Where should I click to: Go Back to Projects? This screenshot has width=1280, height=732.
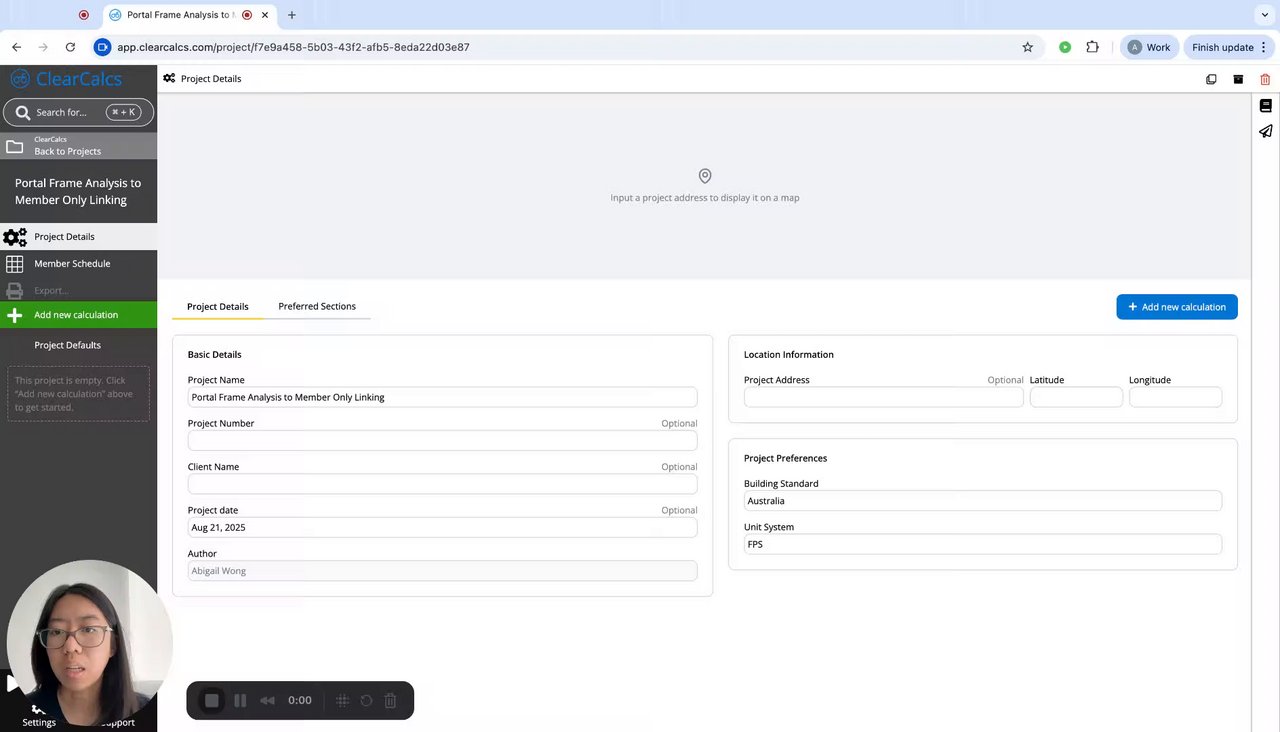pos(67,146)
